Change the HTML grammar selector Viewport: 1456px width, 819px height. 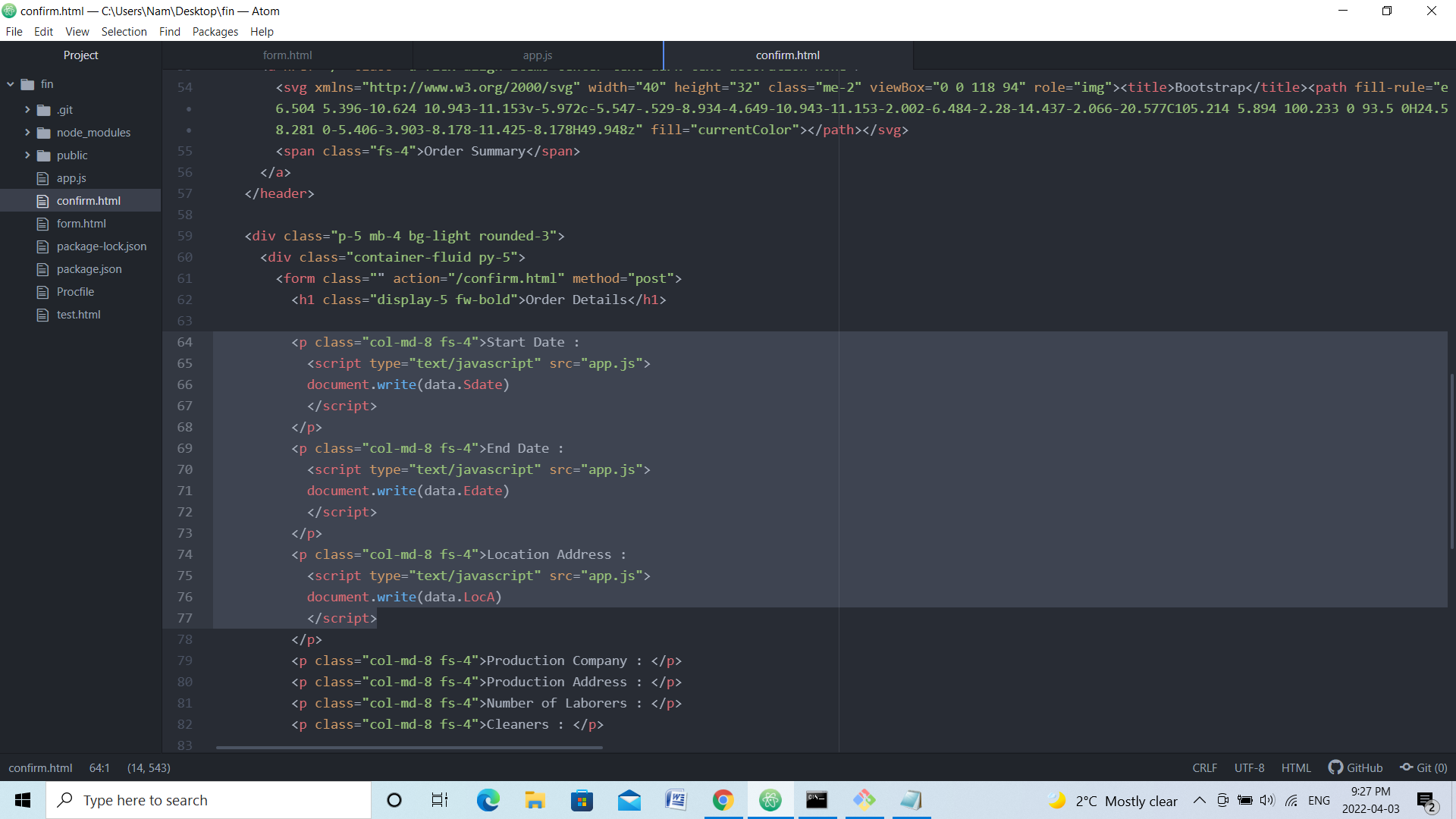tap(1296, 768)
